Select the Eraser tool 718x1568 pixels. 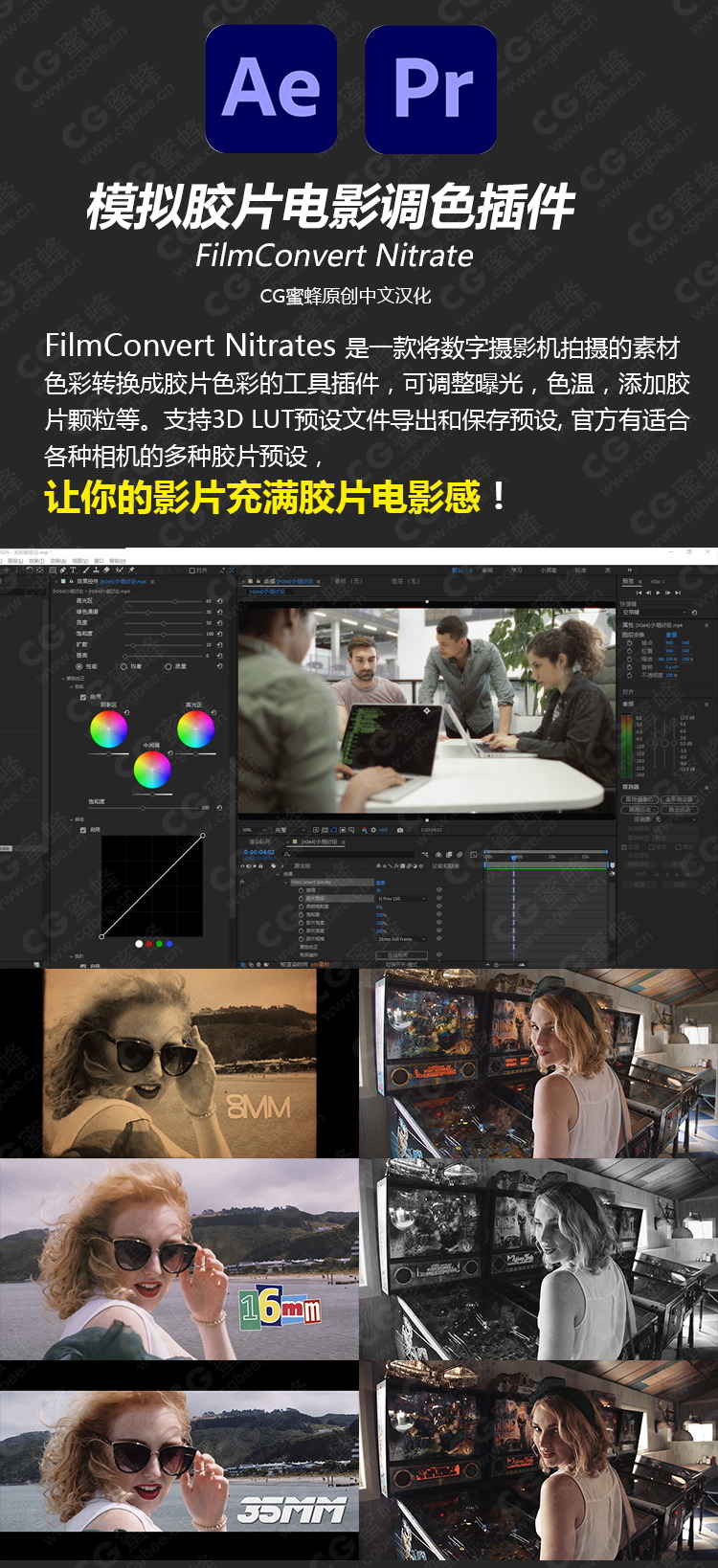pyautogui.click(x=106, y=570)
